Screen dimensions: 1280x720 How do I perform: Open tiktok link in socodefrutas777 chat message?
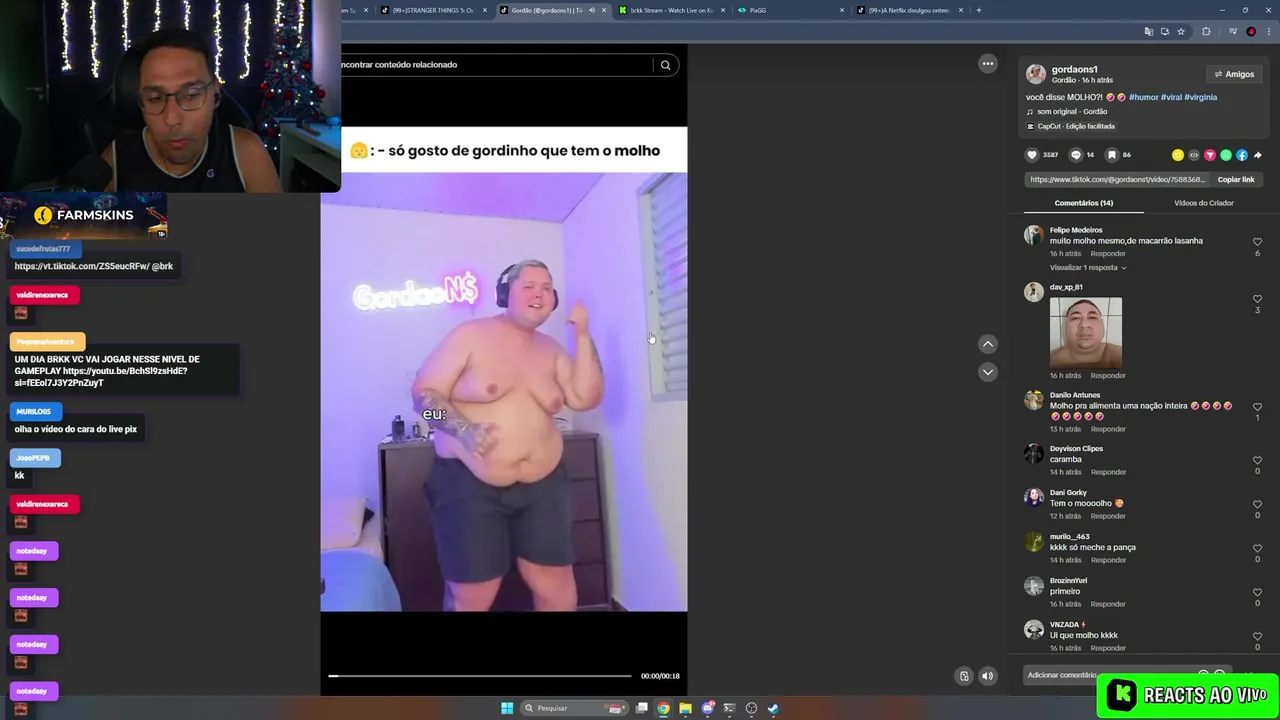click(x=81, y=267)
